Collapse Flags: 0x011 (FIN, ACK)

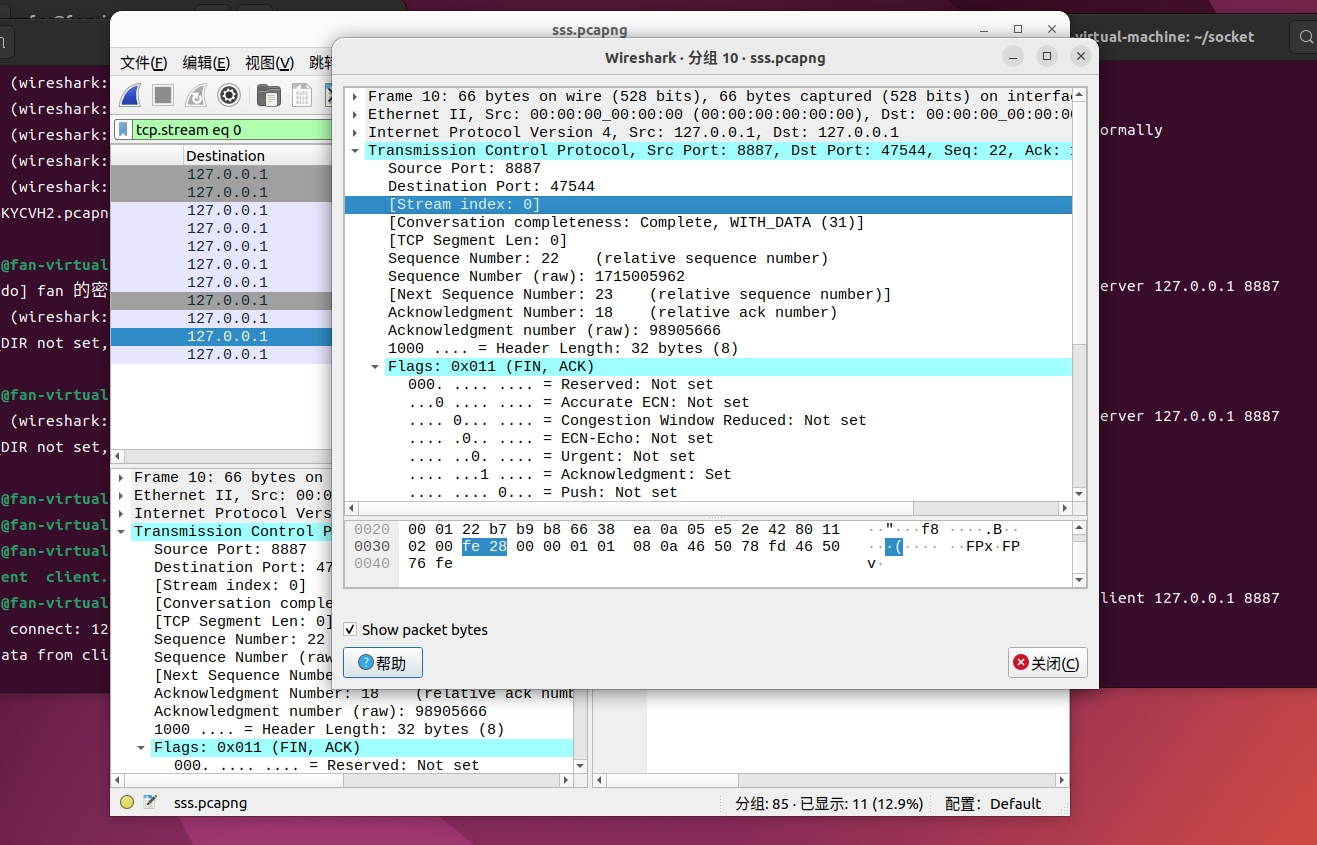[375, 366]
